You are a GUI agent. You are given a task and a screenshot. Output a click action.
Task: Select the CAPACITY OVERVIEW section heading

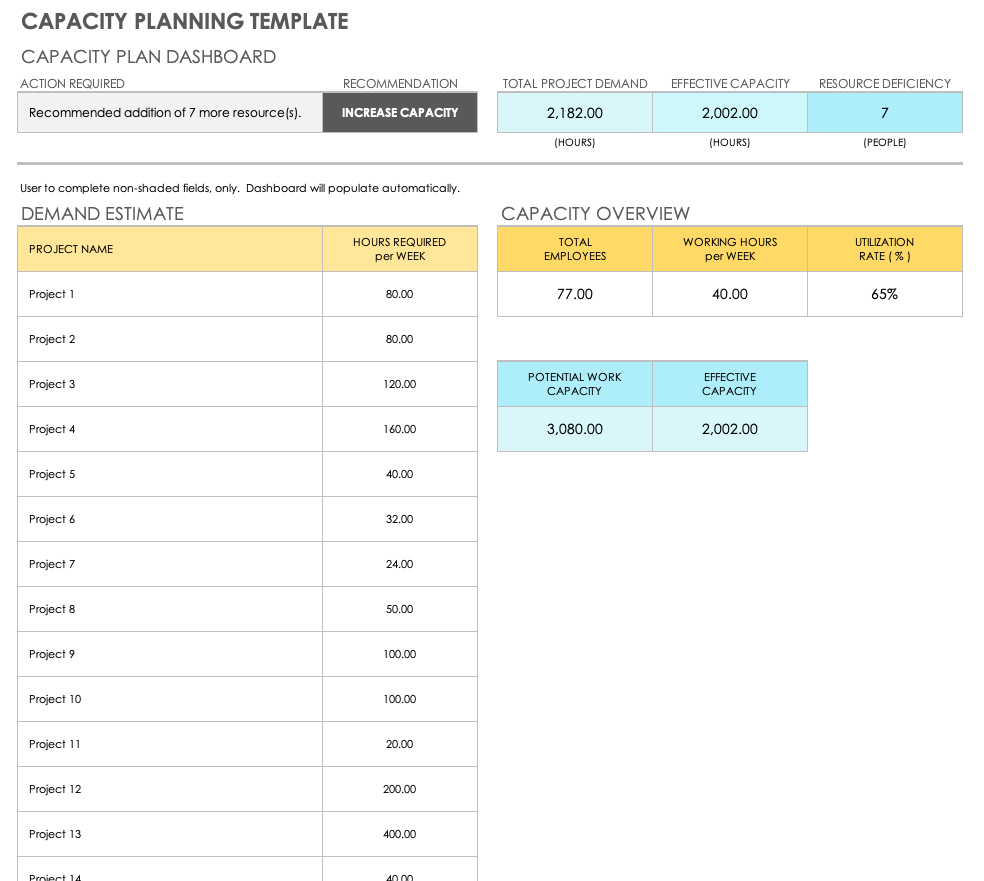point(595,213)
